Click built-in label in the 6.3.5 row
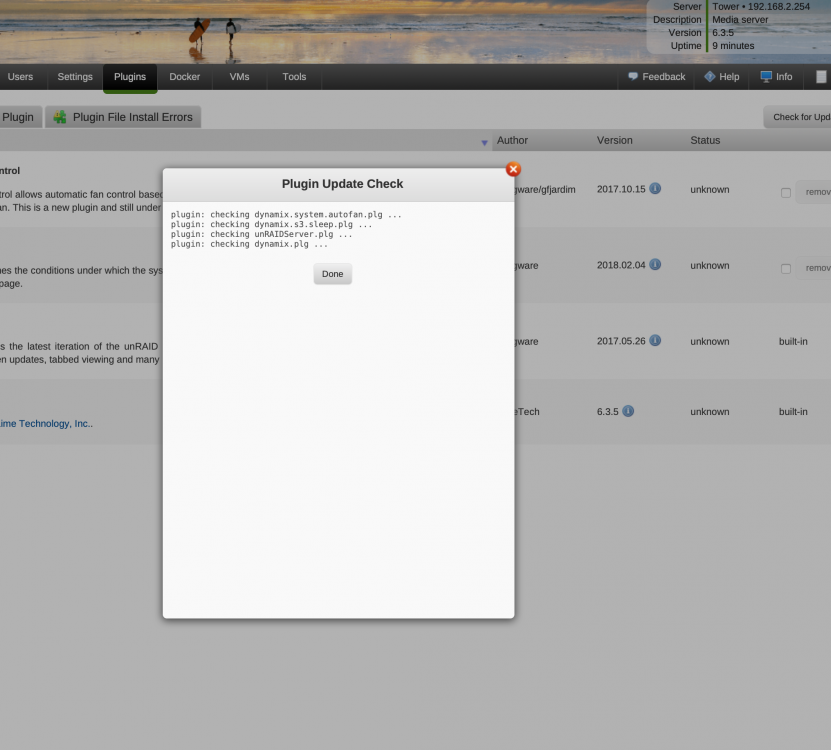831x750 pixels. tap(793, 412)
